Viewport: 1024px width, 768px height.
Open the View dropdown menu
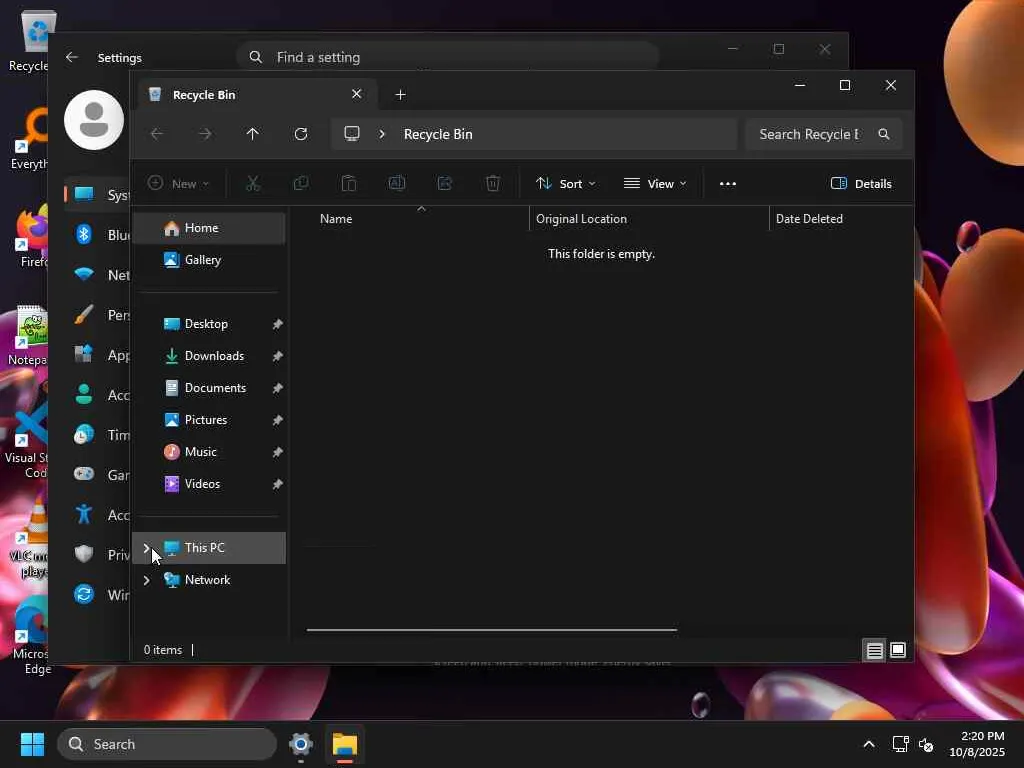point(655,184)
